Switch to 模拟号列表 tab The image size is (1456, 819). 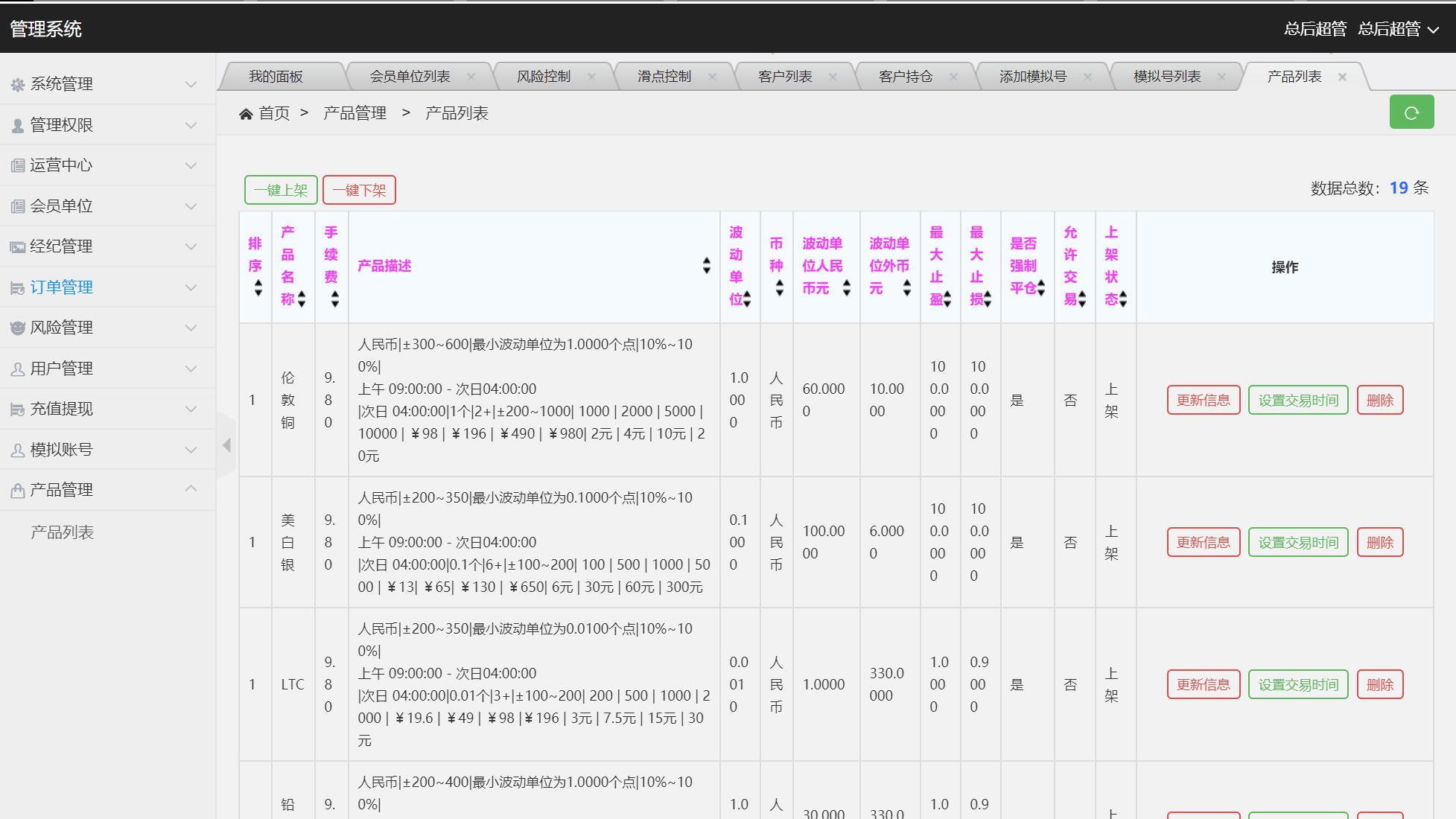1167,77
